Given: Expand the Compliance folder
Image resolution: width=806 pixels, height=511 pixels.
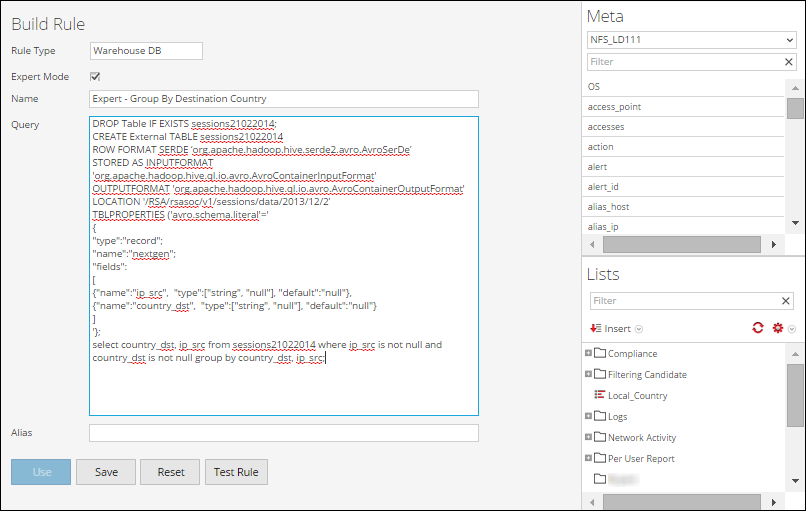Looking at the screenshot, I should coord(588,353).
